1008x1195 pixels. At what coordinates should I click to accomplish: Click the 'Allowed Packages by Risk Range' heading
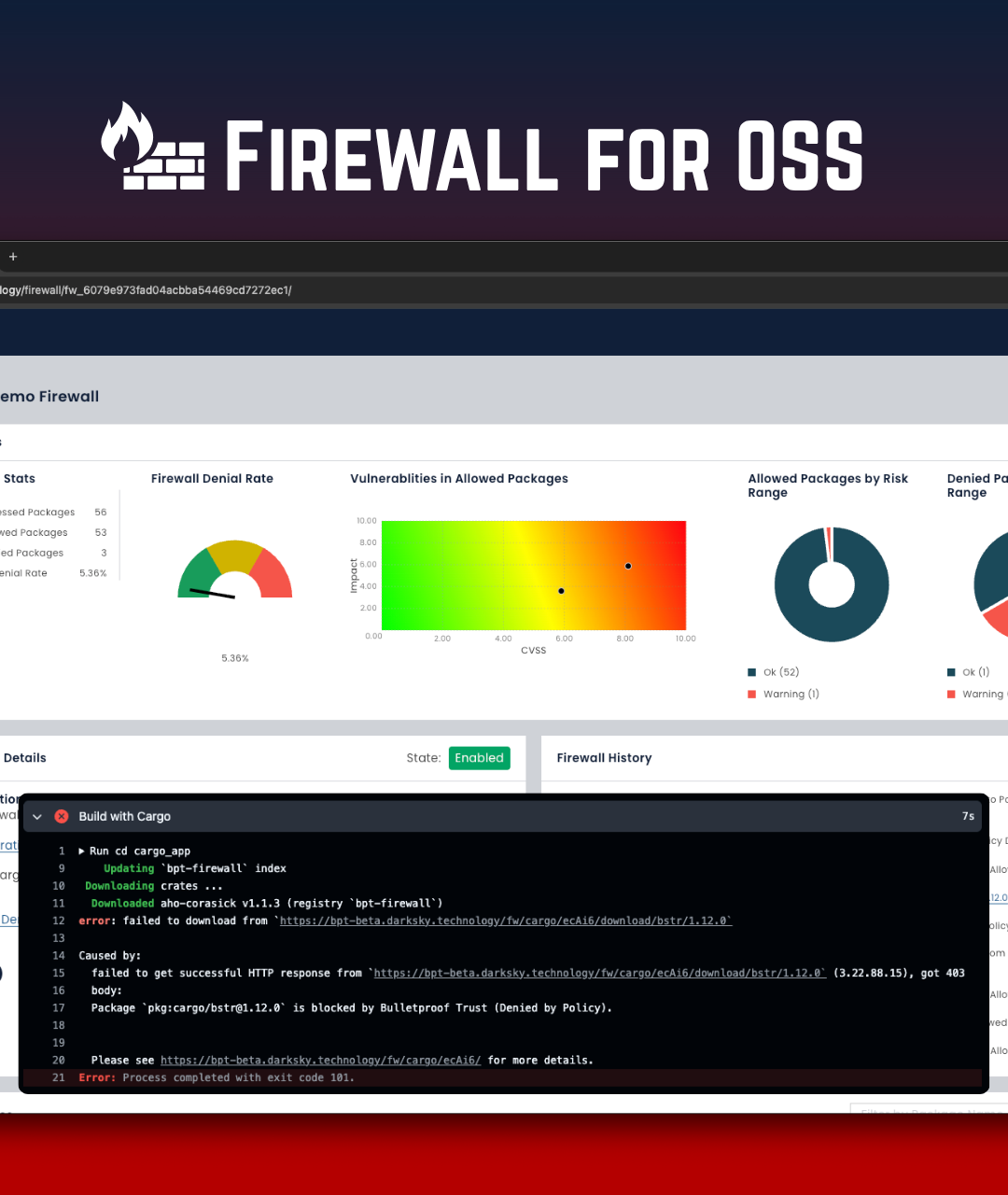[x=828, y=485]
